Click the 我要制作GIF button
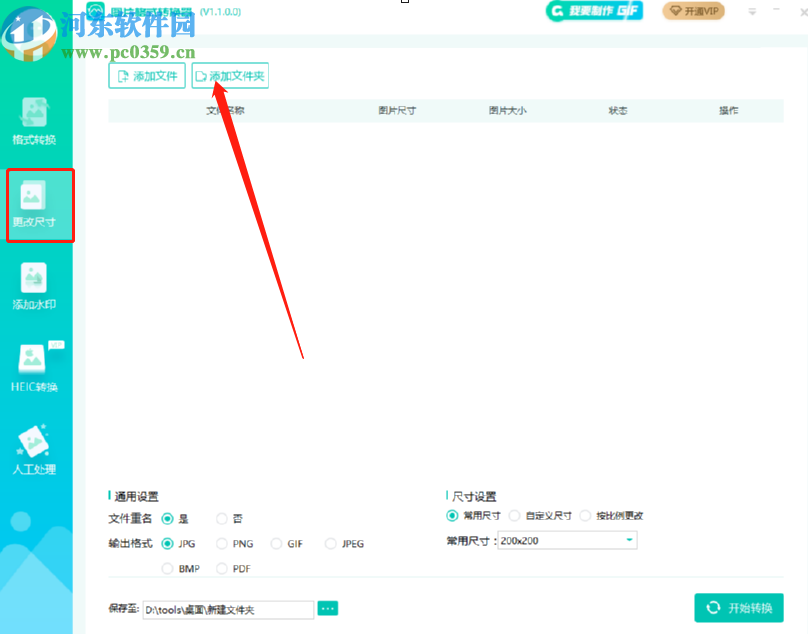The height and width of the screenshot is (634, 808). (593, 11)
